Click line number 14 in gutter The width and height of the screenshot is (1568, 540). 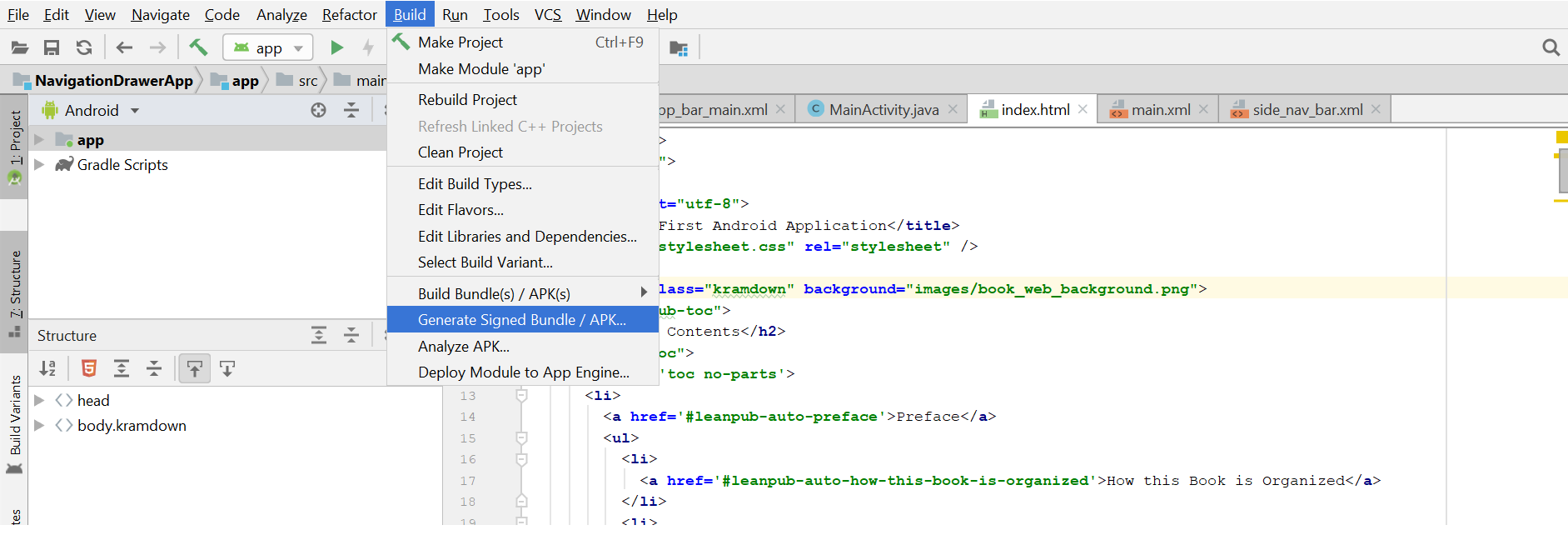(468, 417)
